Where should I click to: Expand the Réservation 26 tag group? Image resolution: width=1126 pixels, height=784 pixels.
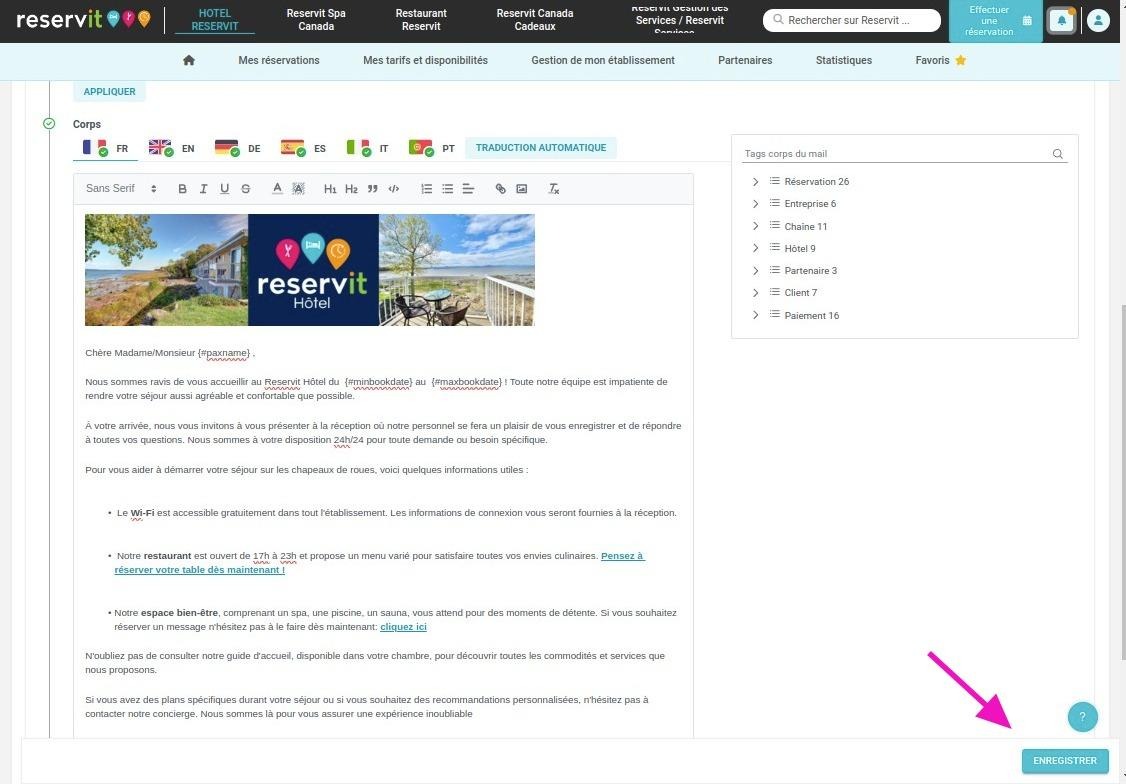(x=755, y=182)
